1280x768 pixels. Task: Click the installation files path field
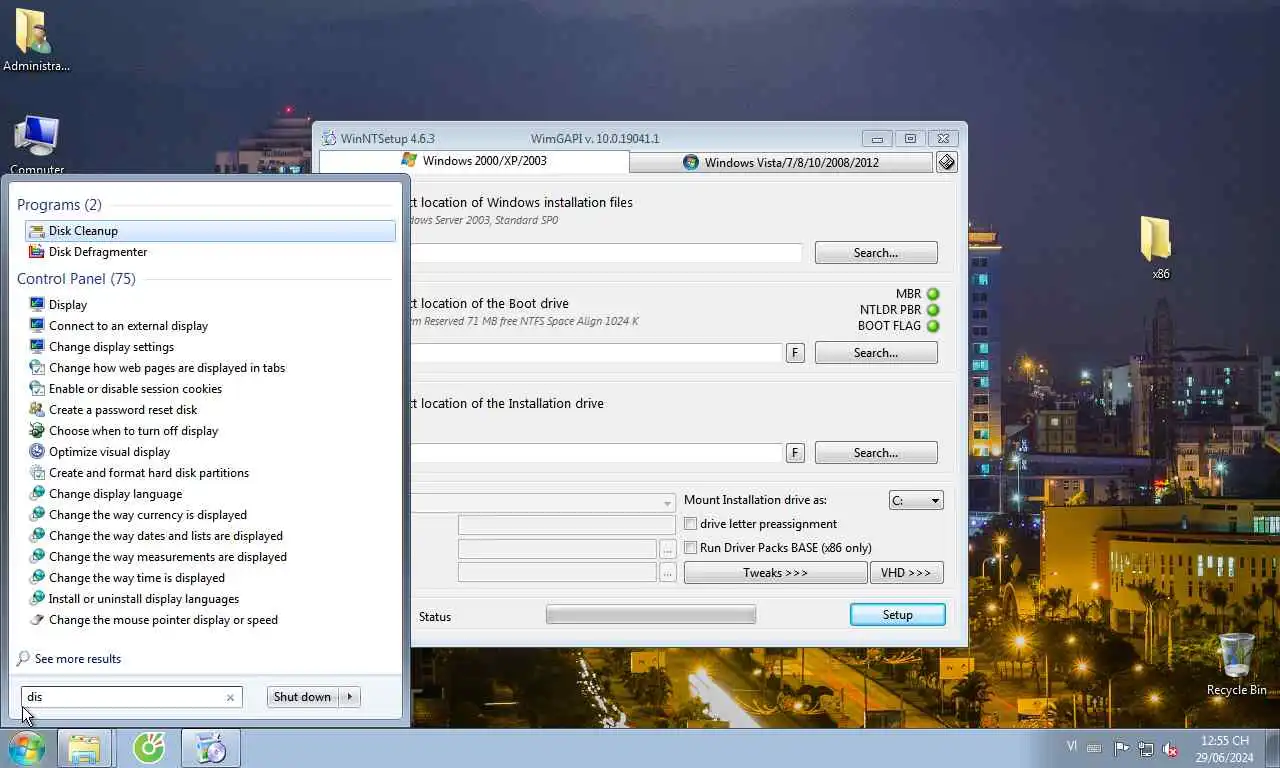coord(605,253)
